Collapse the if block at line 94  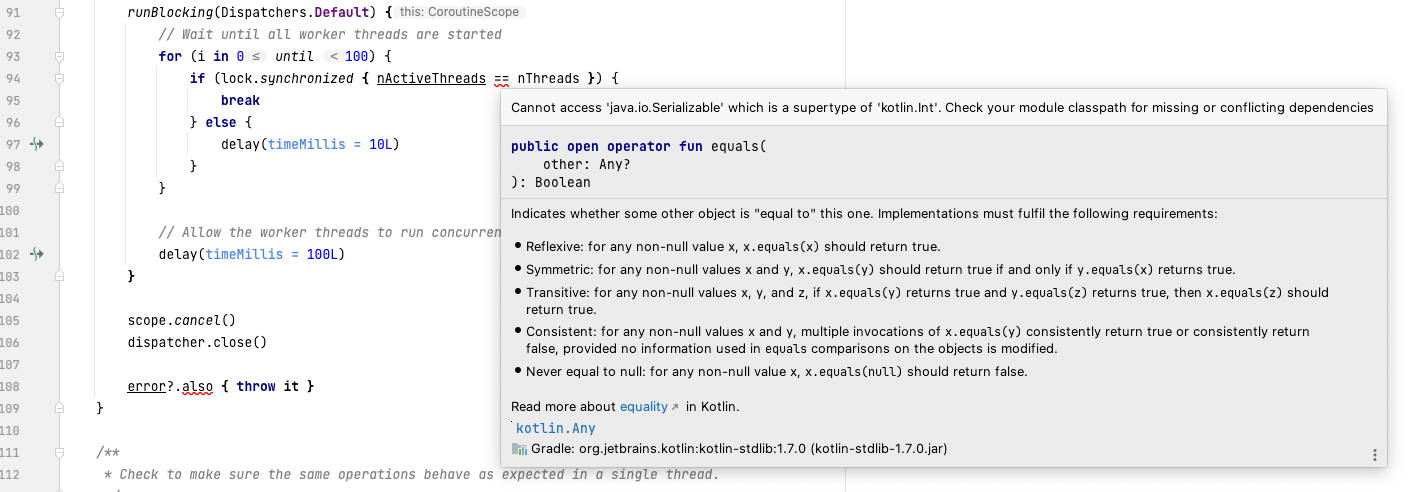(x=59, y=79)
